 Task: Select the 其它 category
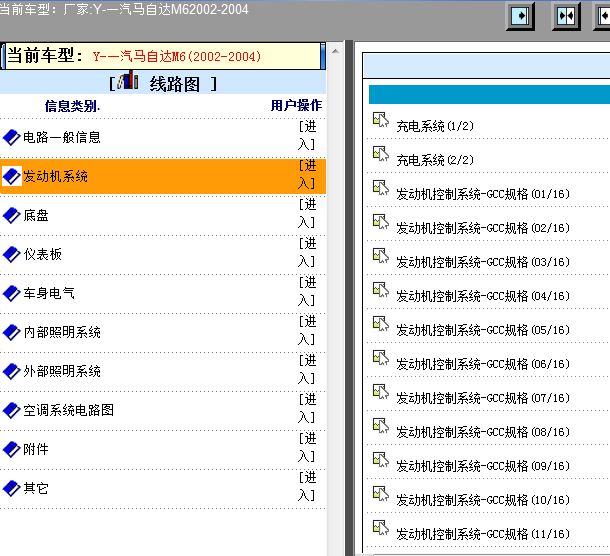pos(36,488)
